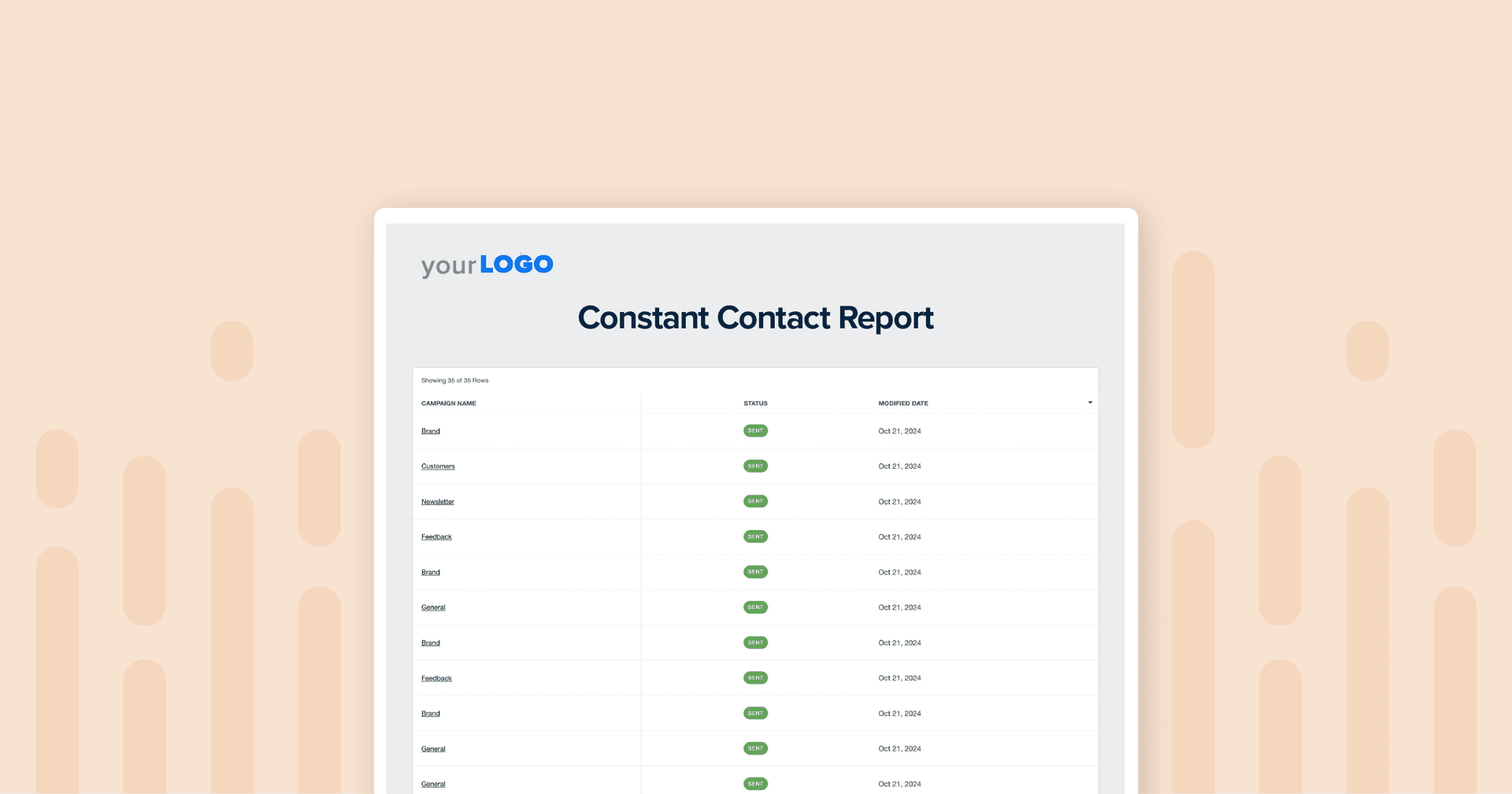Click the SENT badge in the first Brand row

(x=755, y=430)
